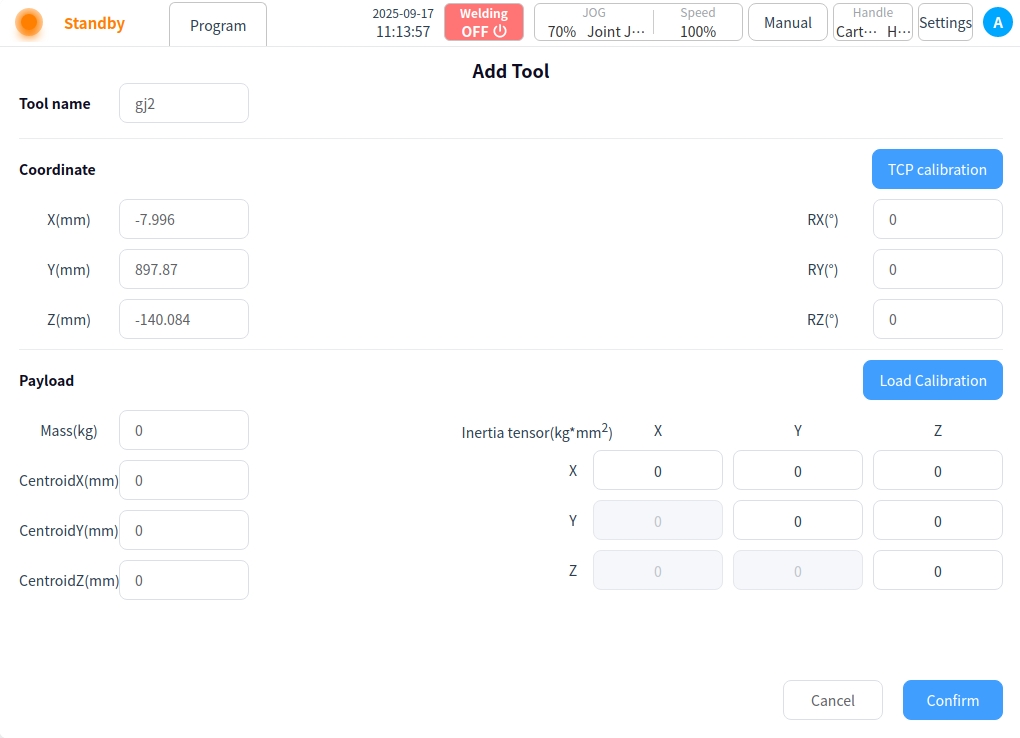Image resolution: width=1020 pixels, height=738 pixels.
Task: Select the X(mm) coordinate field
Action: (184, 219)
